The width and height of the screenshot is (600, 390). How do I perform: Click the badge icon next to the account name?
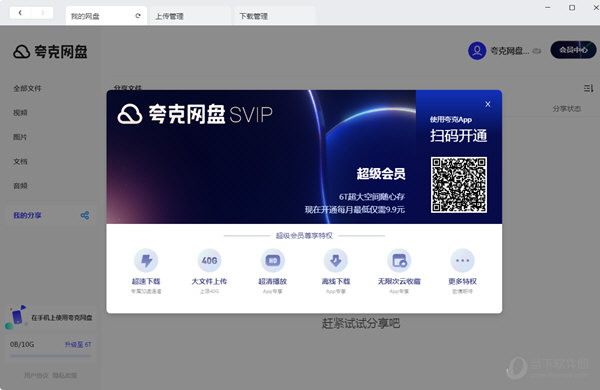(x=537, y=51)
